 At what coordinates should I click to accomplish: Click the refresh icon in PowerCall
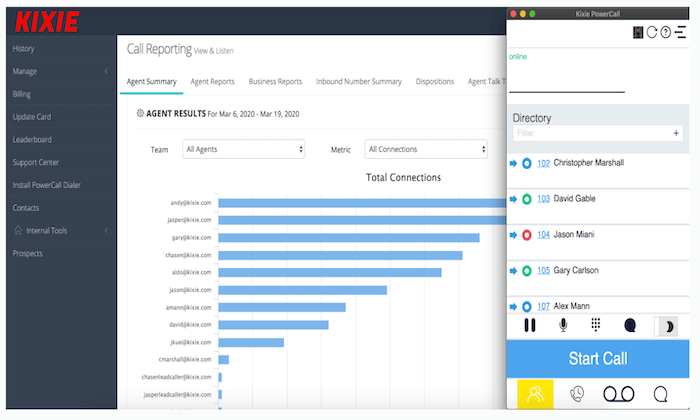[652, 32]
